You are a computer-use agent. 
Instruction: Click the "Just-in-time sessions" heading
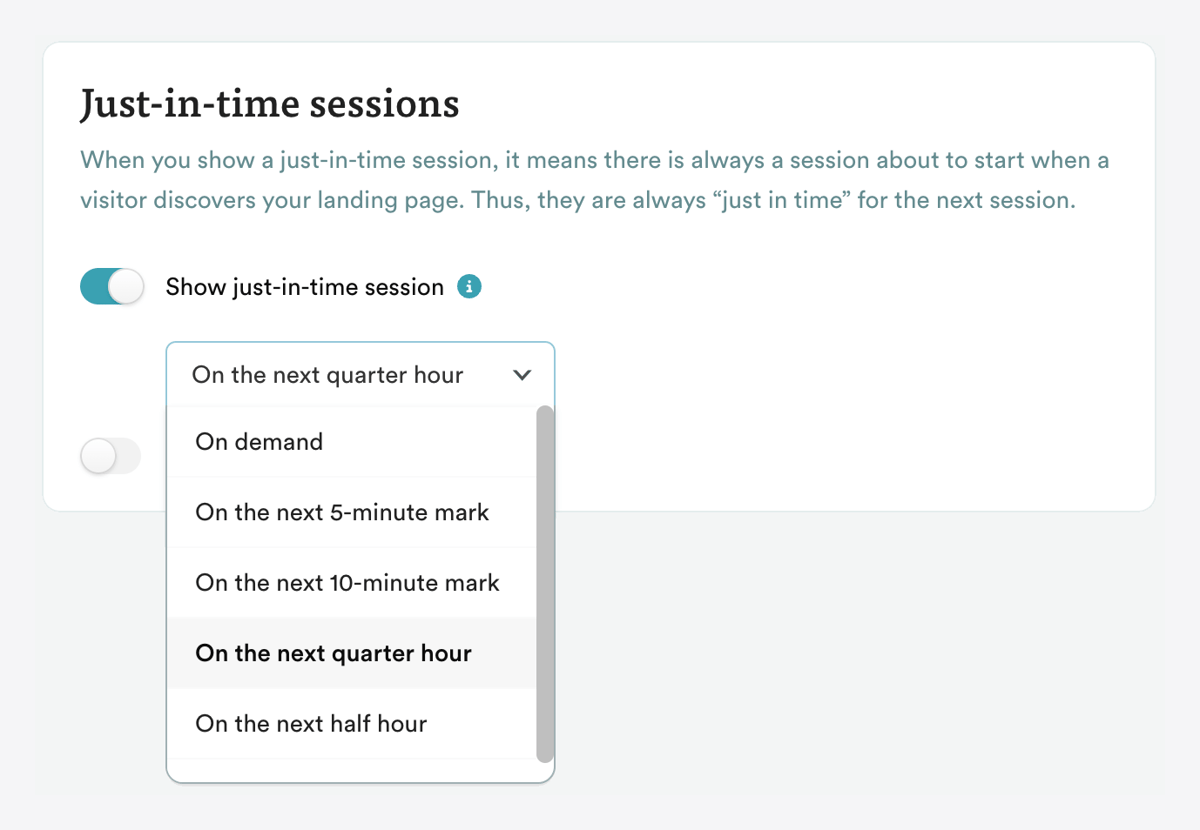pyautogui.click(x=270, y=103)
